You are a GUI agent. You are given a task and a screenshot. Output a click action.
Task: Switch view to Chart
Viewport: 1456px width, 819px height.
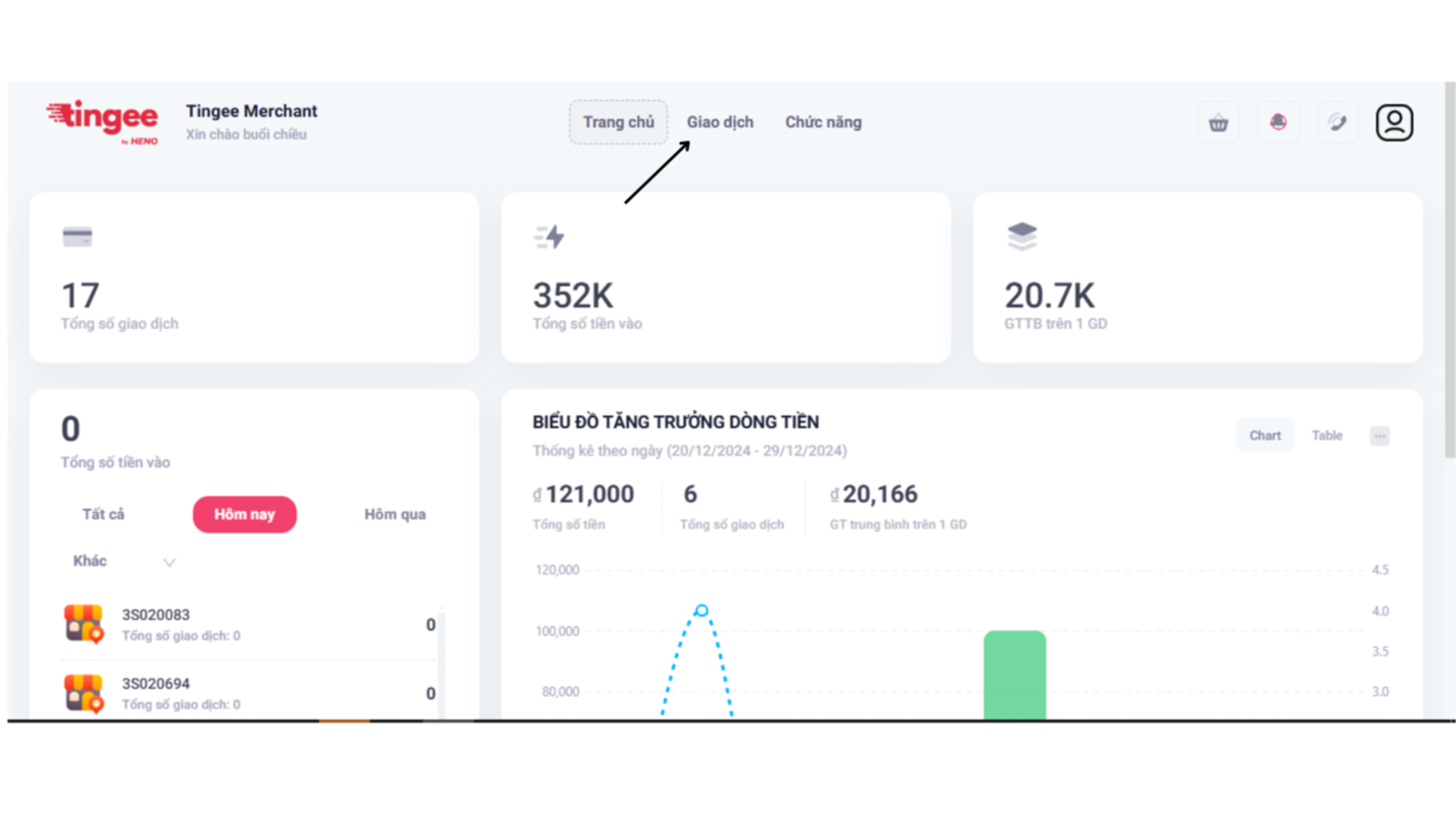click(1264, 435)
